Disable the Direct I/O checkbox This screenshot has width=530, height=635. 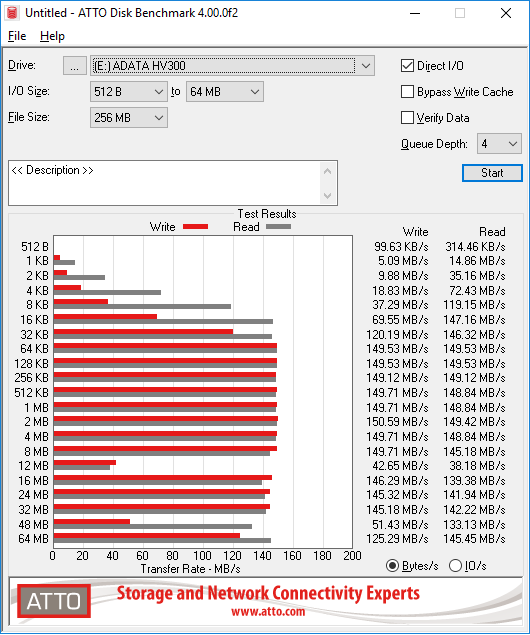point(407,66)
